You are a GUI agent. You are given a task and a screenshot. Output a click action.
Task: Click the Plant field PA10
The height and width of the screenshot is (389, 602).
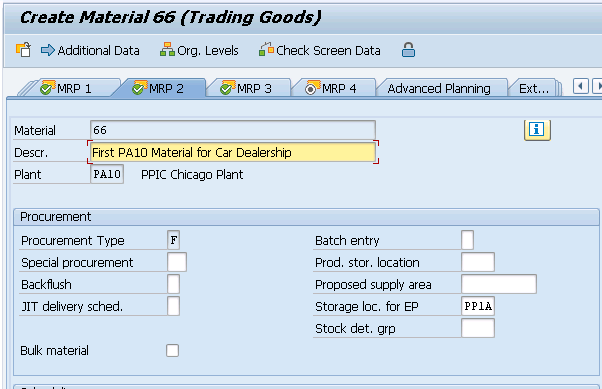(x=107, y=174)
